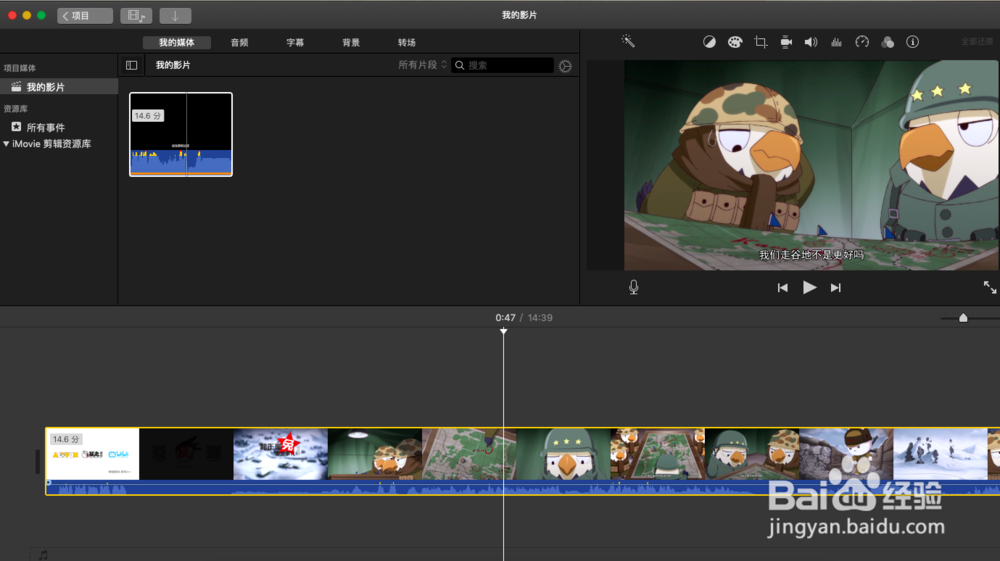Open the stabilization camera tool

pyautogui.click(x=786, y=42)
